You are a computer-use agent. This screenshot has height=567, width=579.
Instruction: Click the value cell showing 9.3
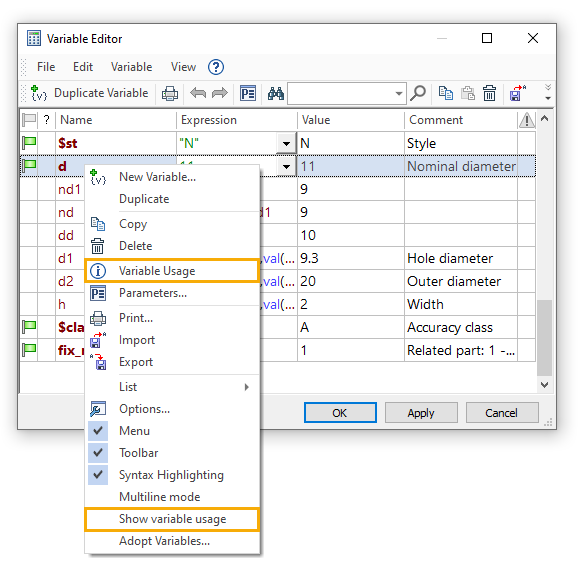pos(351,258)
